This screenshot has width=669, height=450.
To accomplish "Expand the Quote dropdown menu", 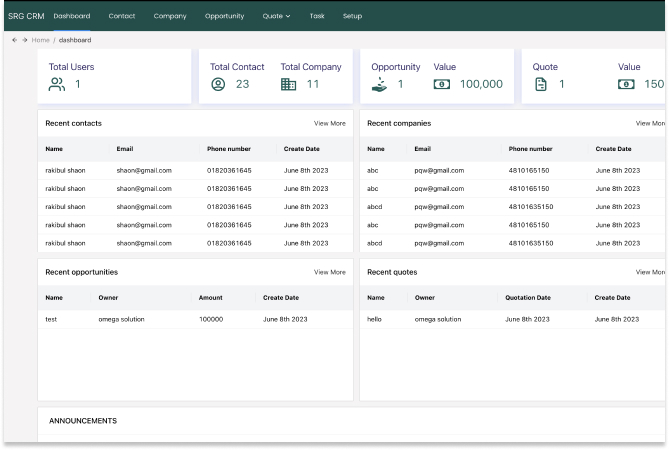I will tap(276, 16).
